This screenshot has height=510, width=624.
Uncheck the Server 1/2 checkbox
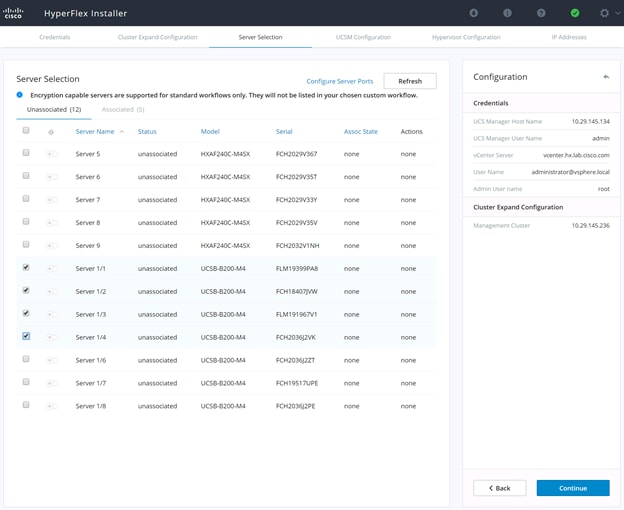pos(26,290)
